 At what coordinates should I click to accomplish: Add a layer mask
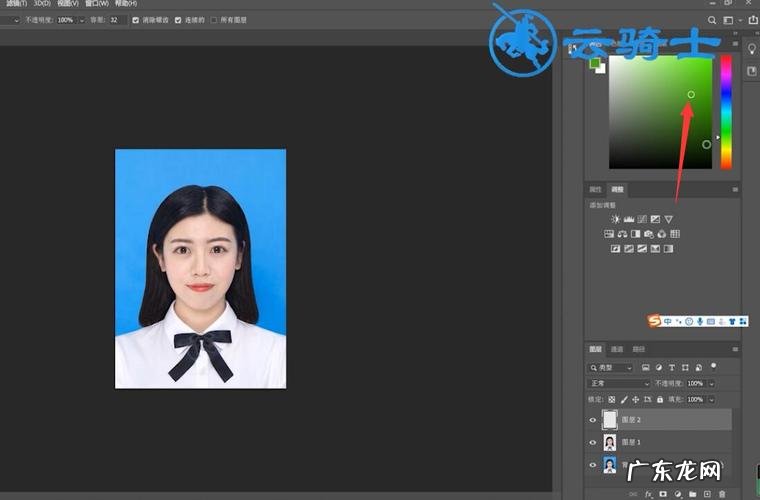[663, 494]
